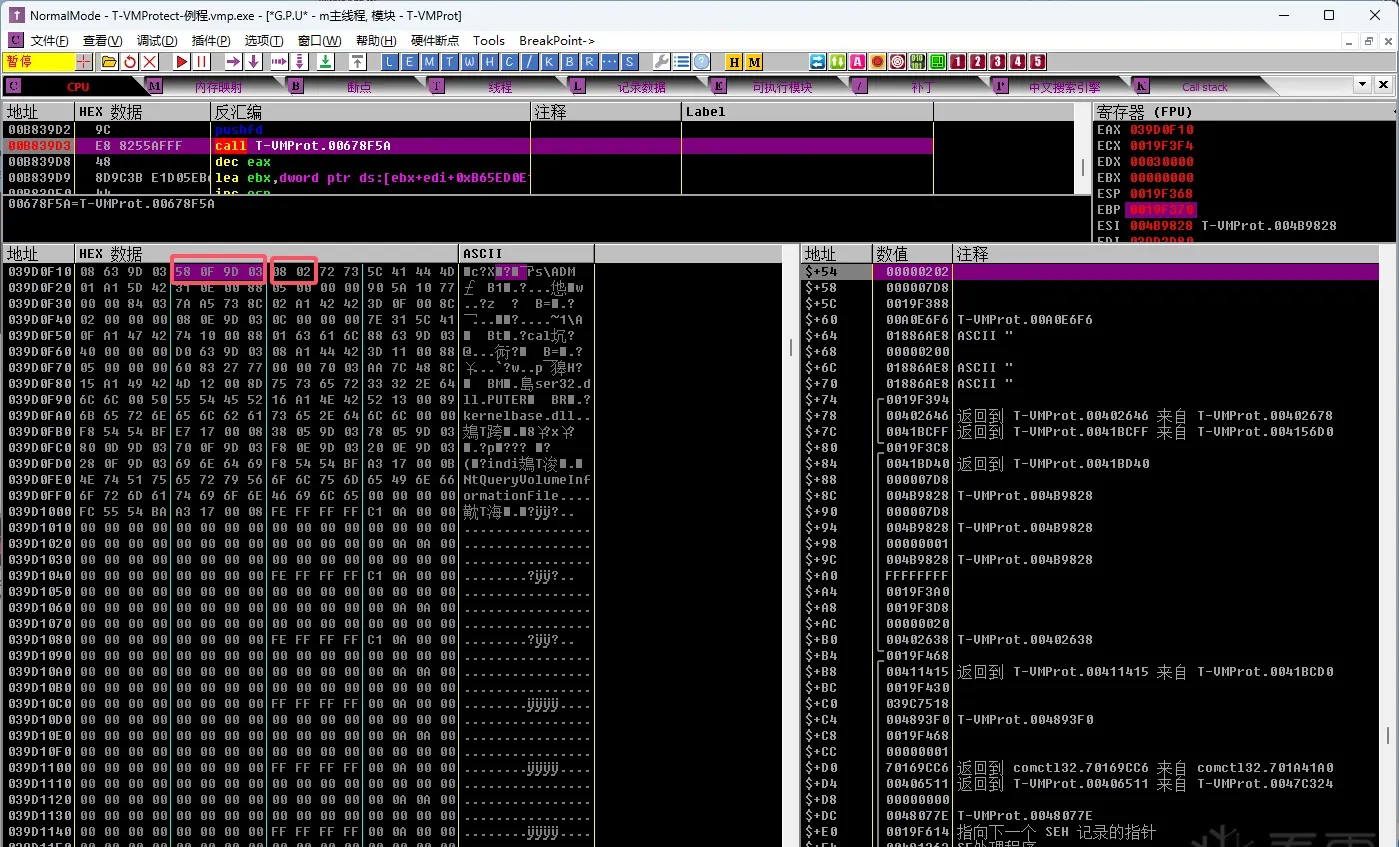Click the wrench options icon

661,62
